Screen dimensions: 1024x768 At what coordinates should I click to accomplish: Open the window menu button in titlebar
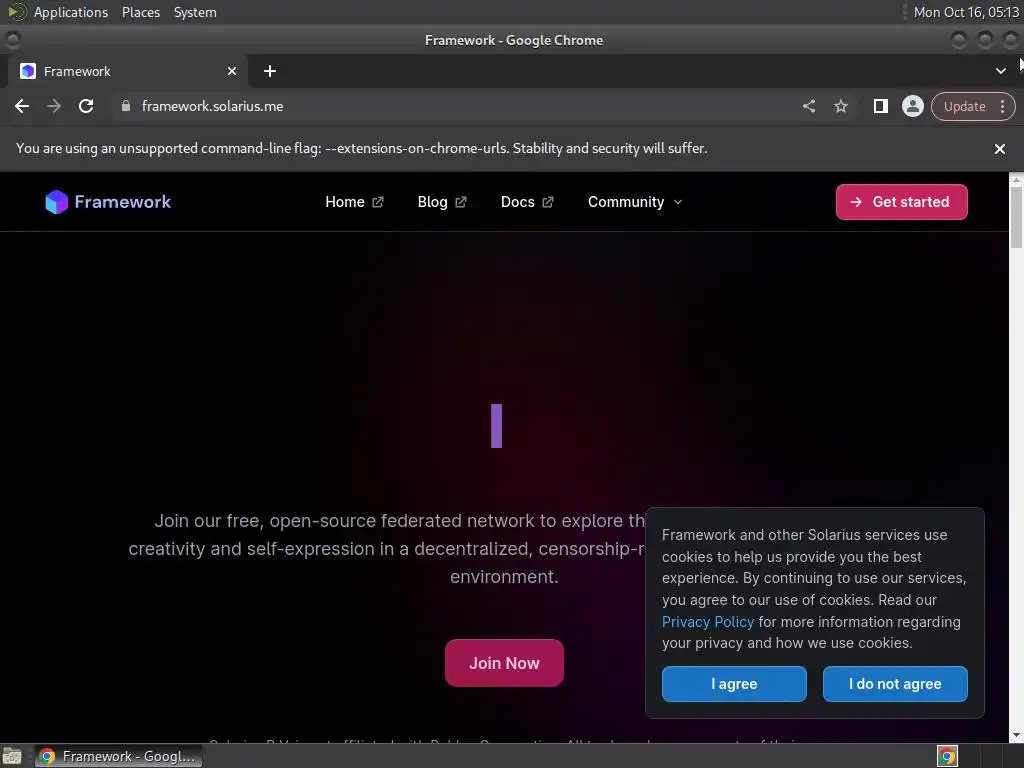[12, 40]
